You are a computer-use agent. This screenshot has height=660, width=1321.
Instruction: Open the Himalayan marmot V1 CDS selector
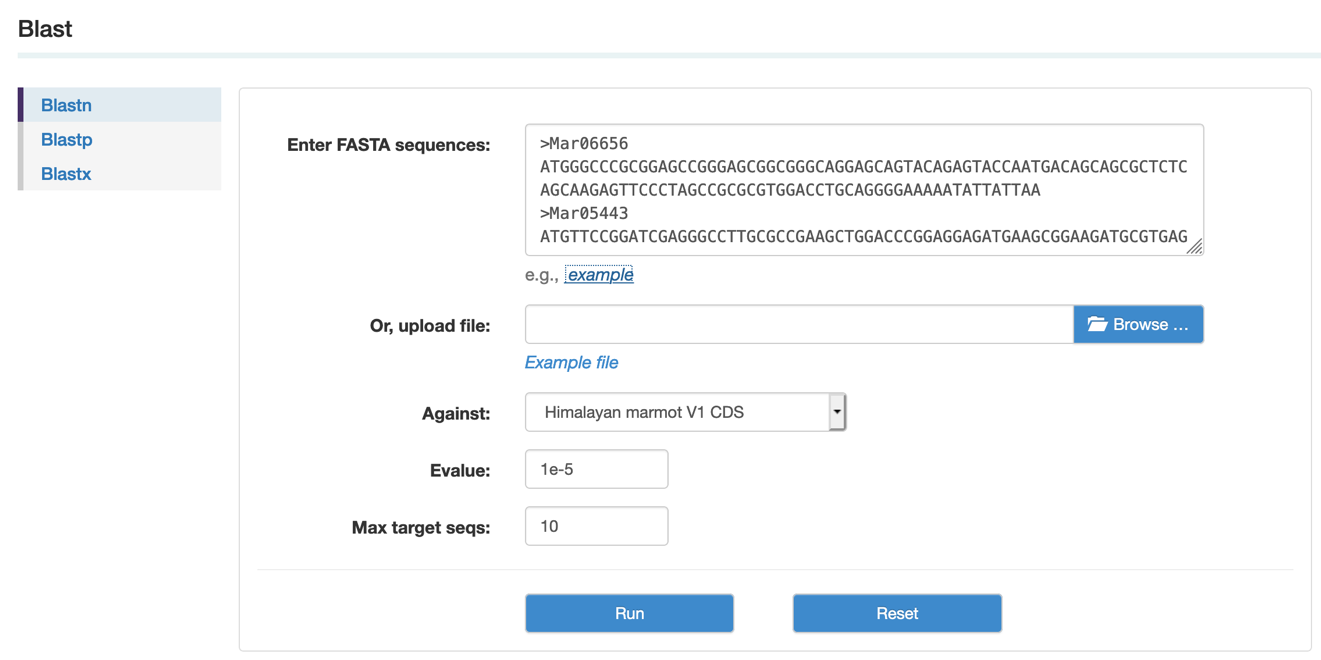pyautogui.click(x=678, y=412)
